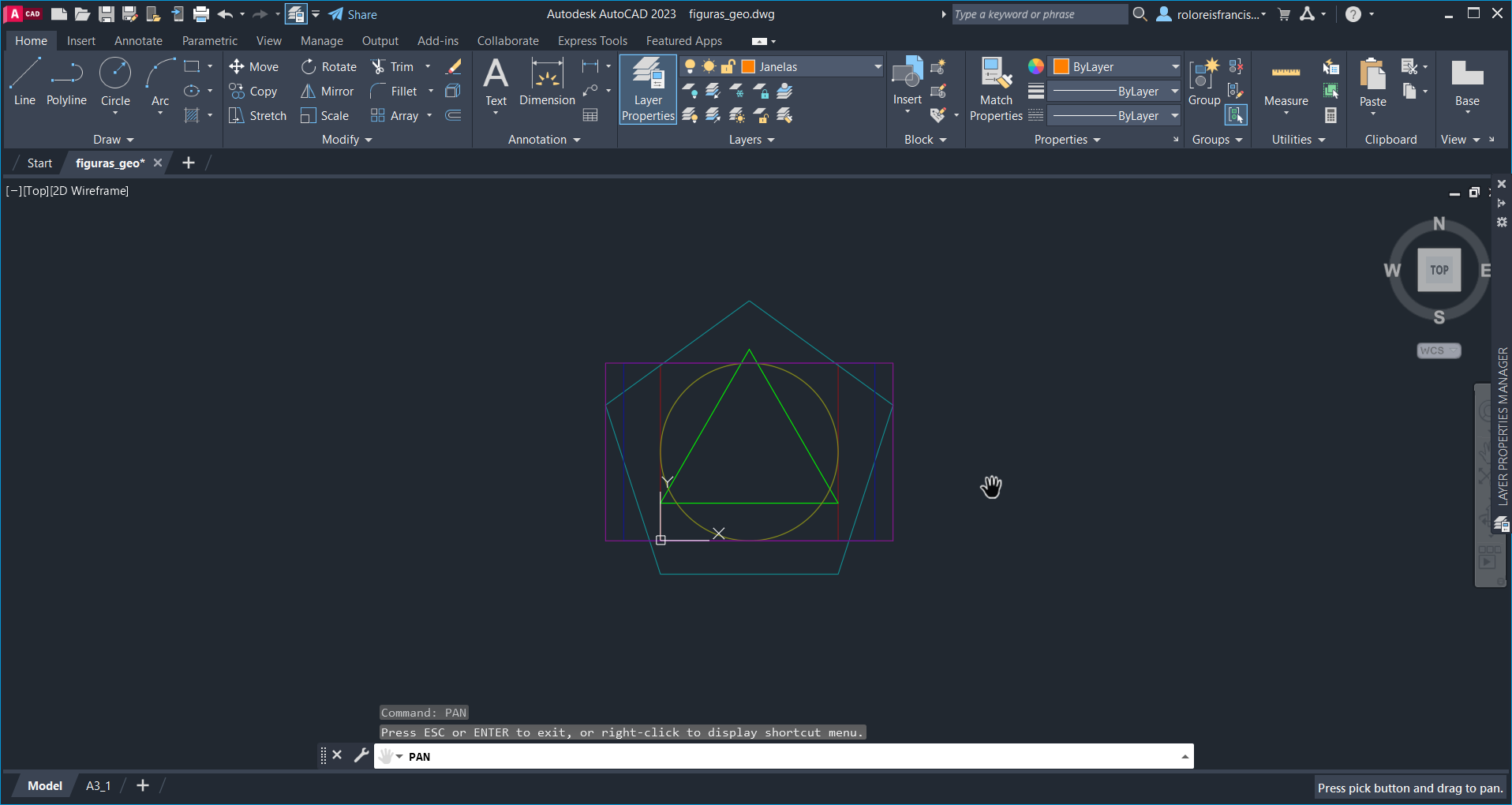The width and height of the screenshot is (1512, 805).
Task: Switch to the Annotate ribbon tab
Action: tap(138, 41)
